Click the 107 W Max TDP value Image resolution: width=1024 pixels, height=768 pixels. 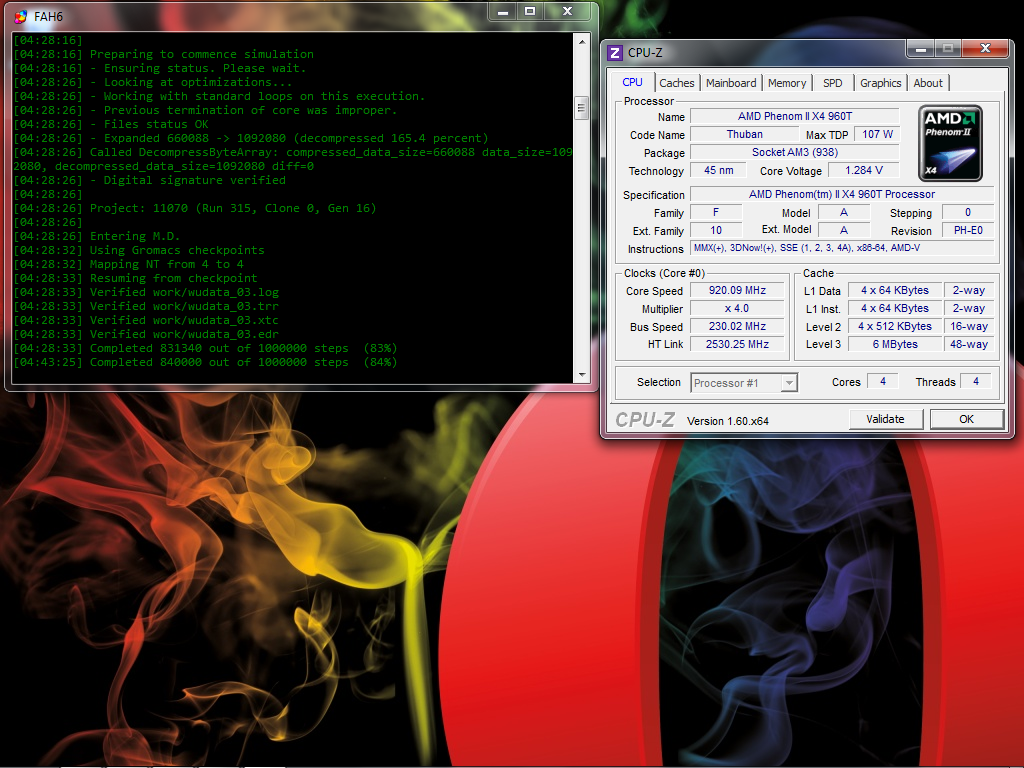[x=877, y=135]
